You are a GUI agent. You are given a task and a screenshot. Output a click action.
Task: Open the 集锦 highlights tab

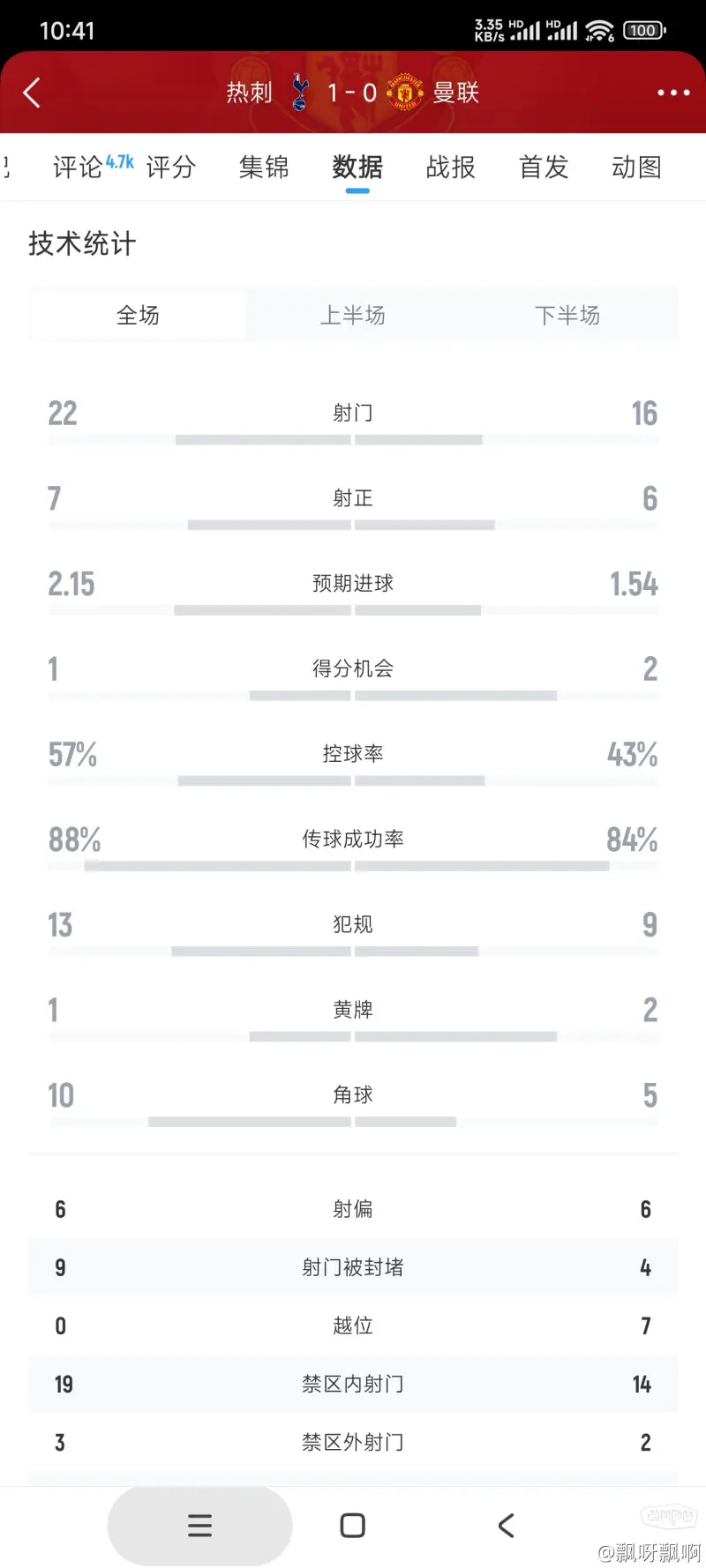pos(264,167)
